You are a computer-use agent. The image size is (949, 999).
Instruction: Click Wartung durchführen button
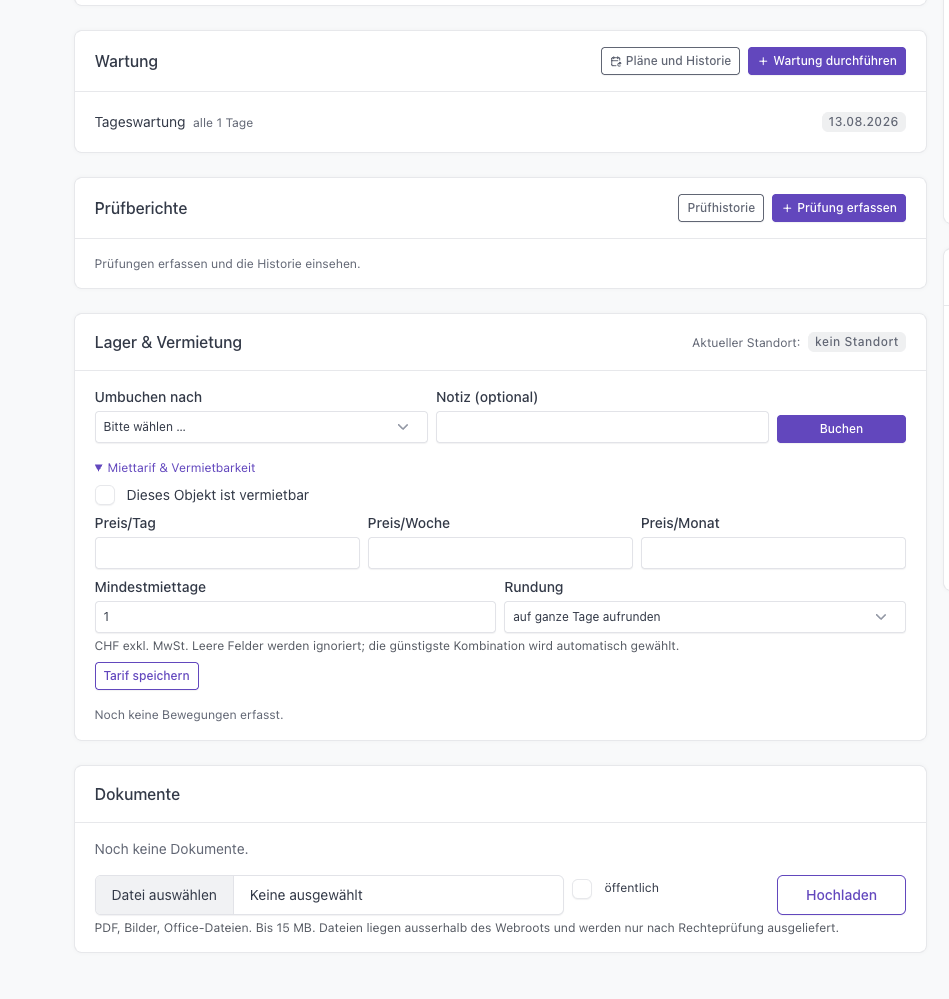click(x=827, y=61)
